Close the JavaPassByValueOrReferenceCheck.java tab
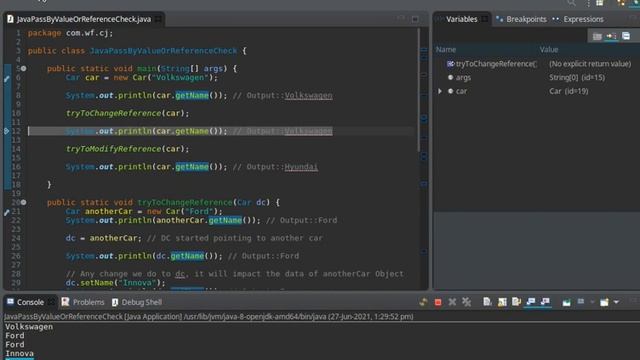Screen dimensions: 640x360 158,19
